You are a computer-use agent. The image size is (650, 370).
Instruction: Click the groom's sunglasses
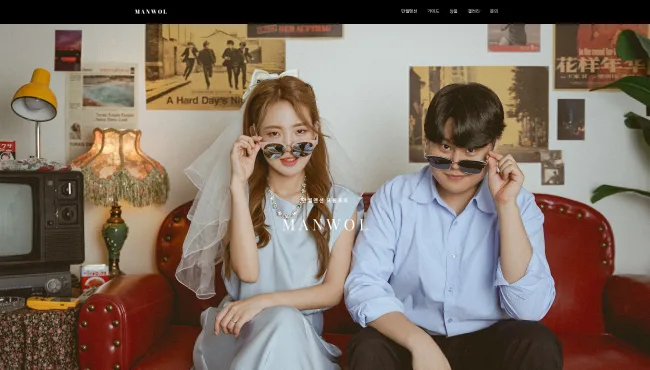click(x=456, y=164)
